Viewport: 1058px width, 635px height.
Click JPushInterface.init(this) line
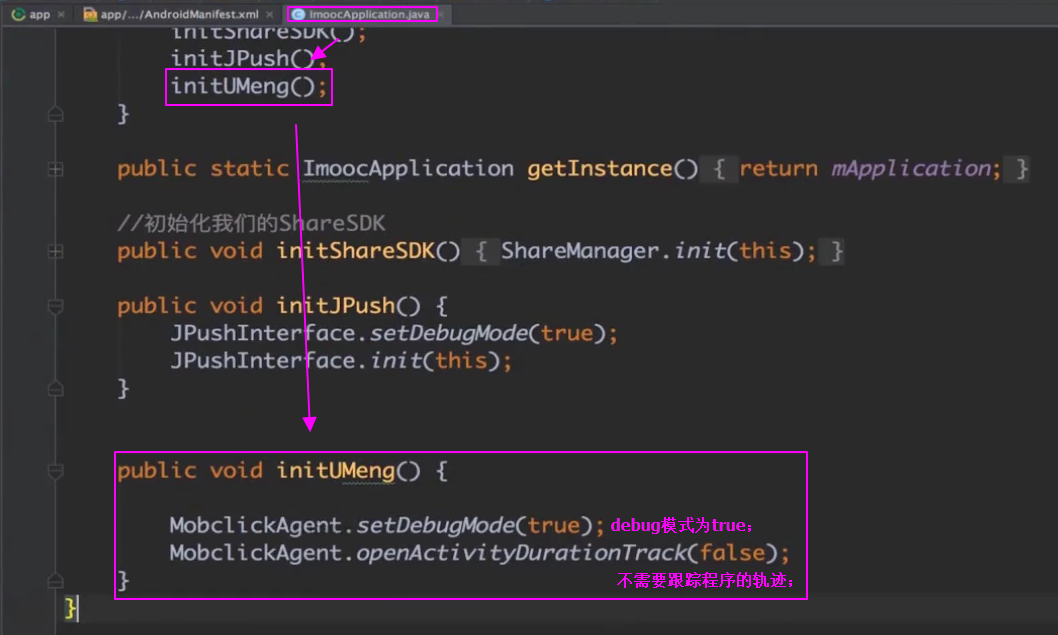point(341,361)
